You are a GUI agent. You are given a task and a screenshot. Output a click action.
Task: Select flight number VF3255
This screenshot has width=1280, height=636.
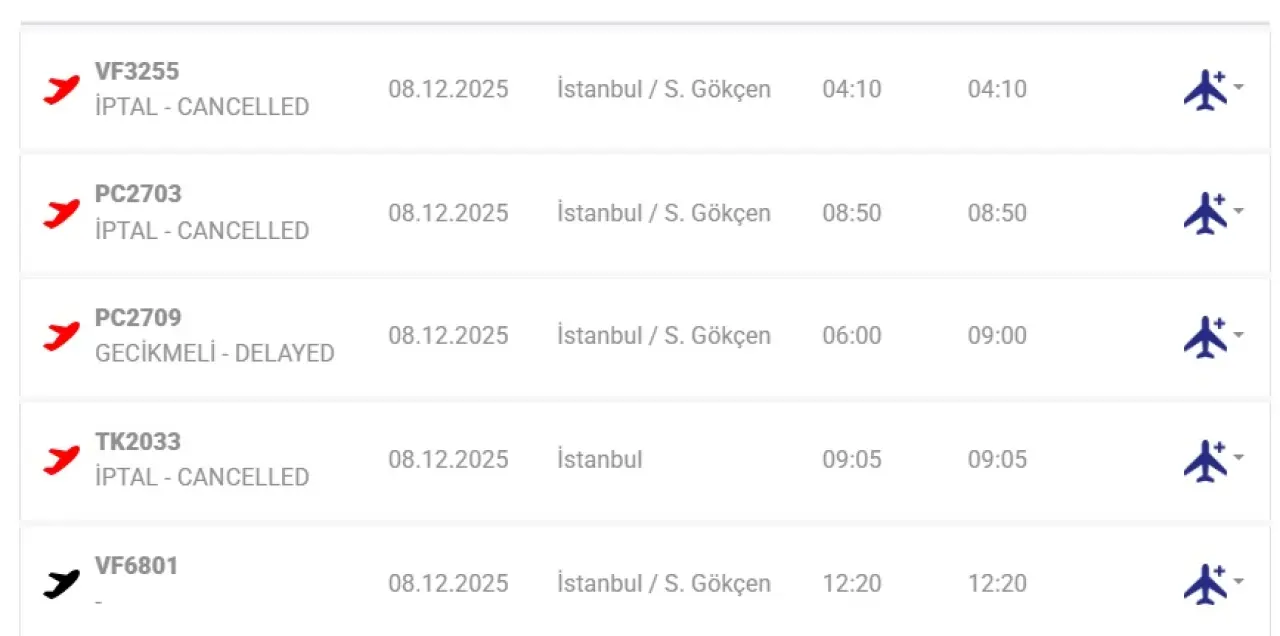pos(137,71)
